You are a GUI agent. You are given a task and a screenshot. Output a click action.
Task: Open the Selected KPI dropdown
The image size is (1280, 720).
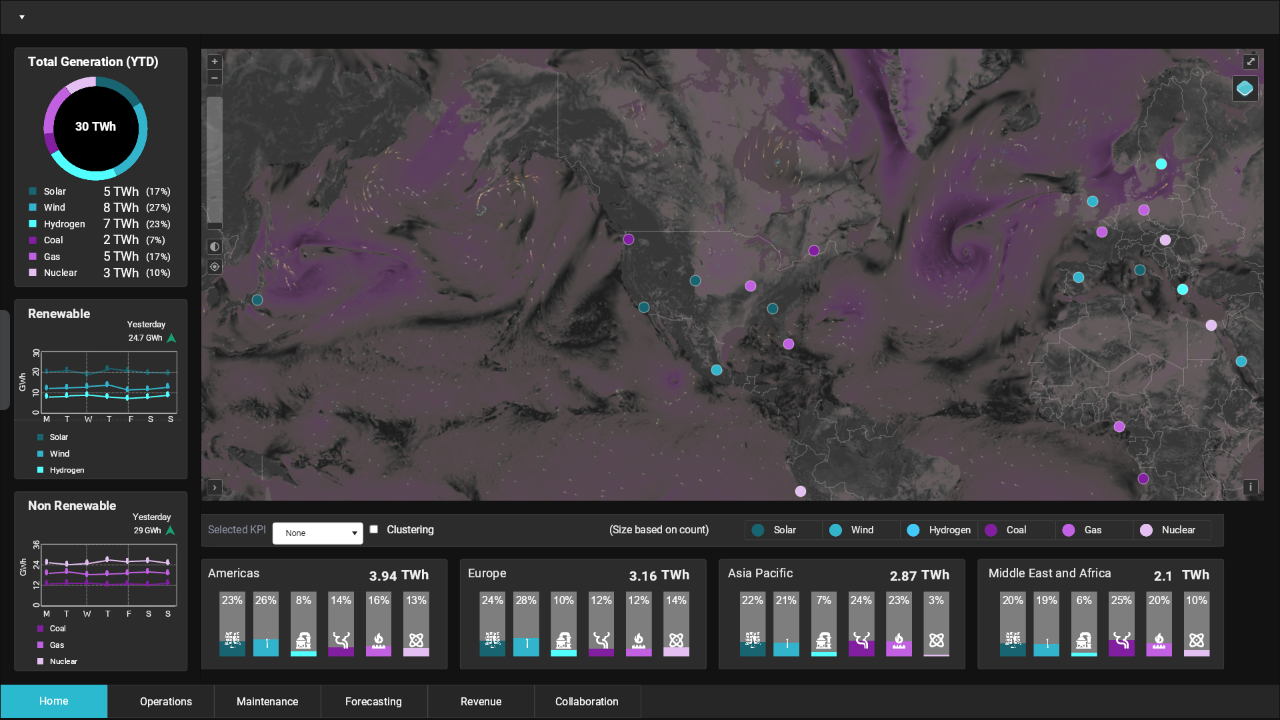tap(317, 533)
